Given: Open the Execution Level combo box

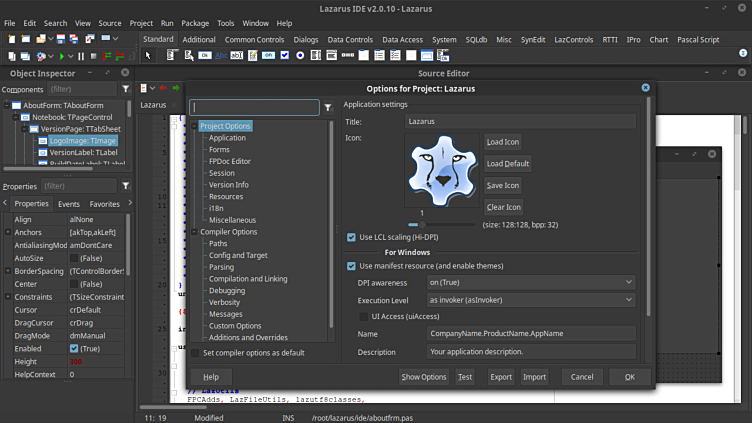Looking at the screenshot, I should (x=531, y=300).
